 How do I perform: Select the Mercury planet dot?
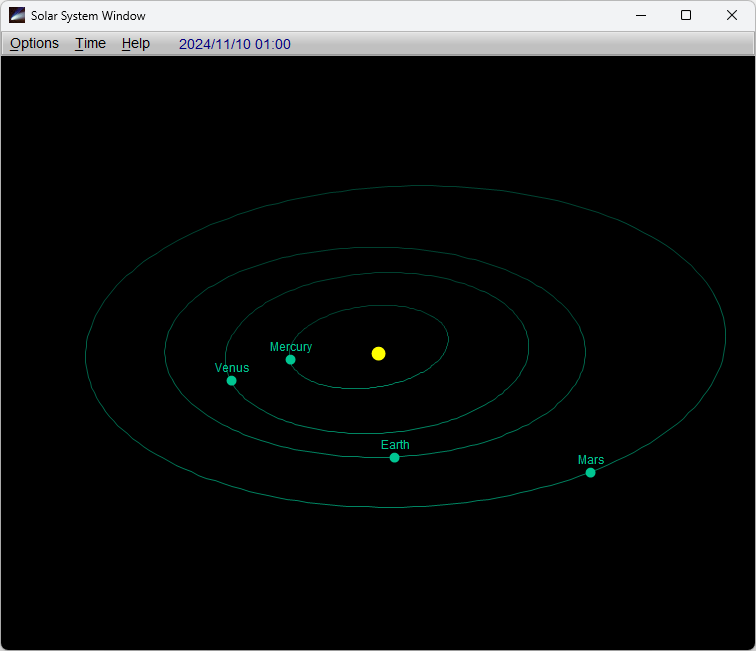[x=290, y=360]
